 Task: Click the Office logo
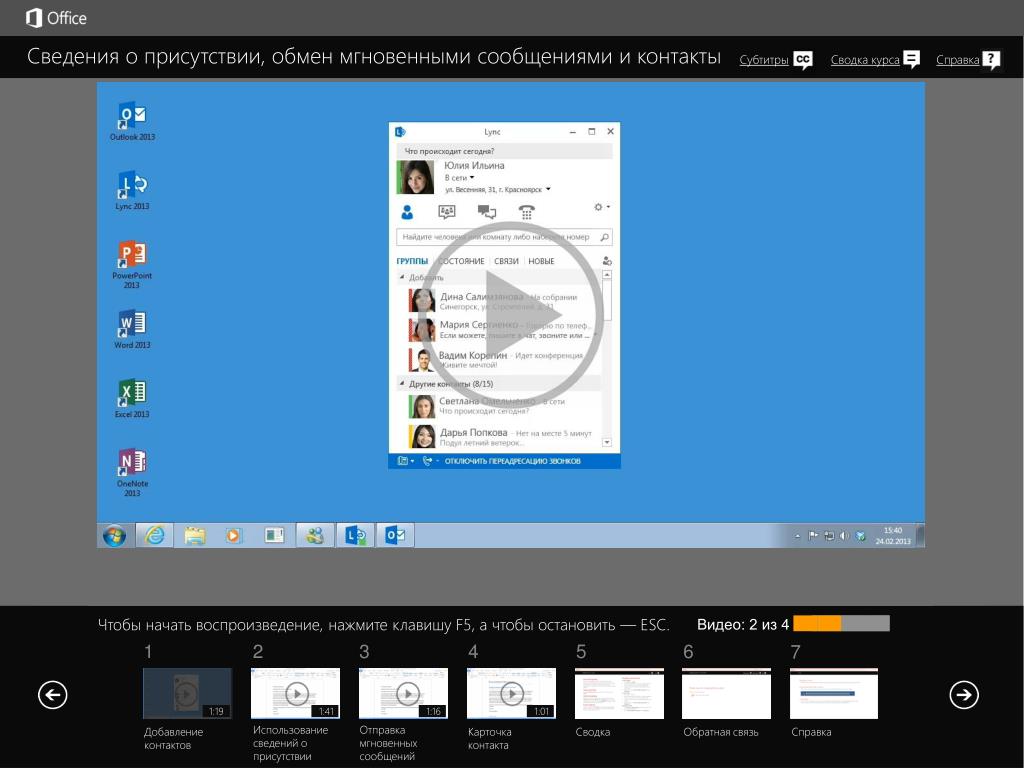click(56, 18)
